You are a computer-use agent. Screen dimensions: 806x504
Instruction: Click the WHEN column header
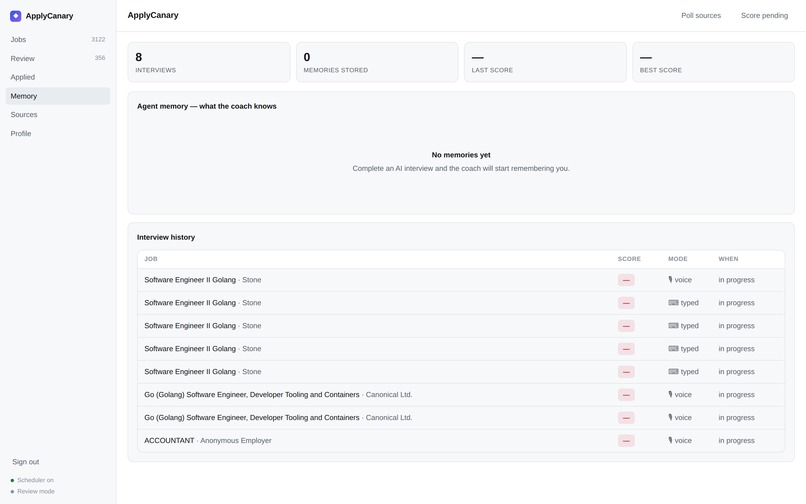(728, 259)
